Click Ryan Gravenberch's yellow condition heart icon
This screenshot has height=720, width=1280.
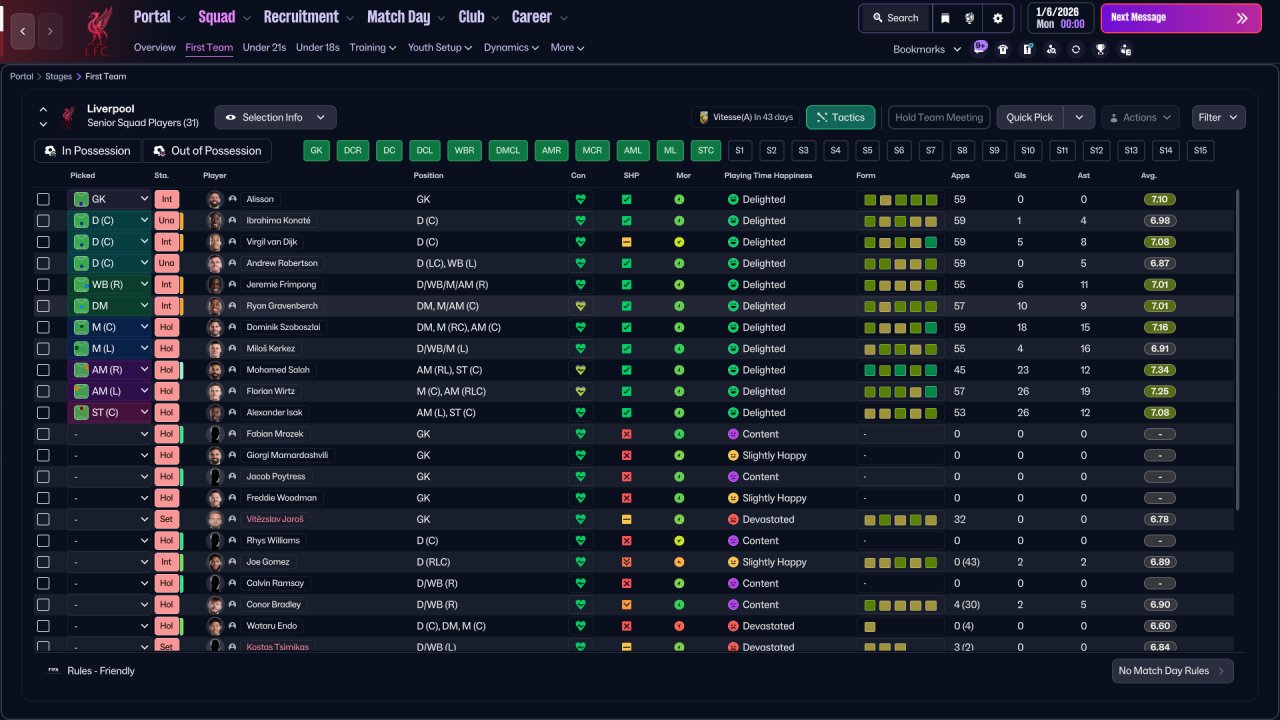click(580, 306)
